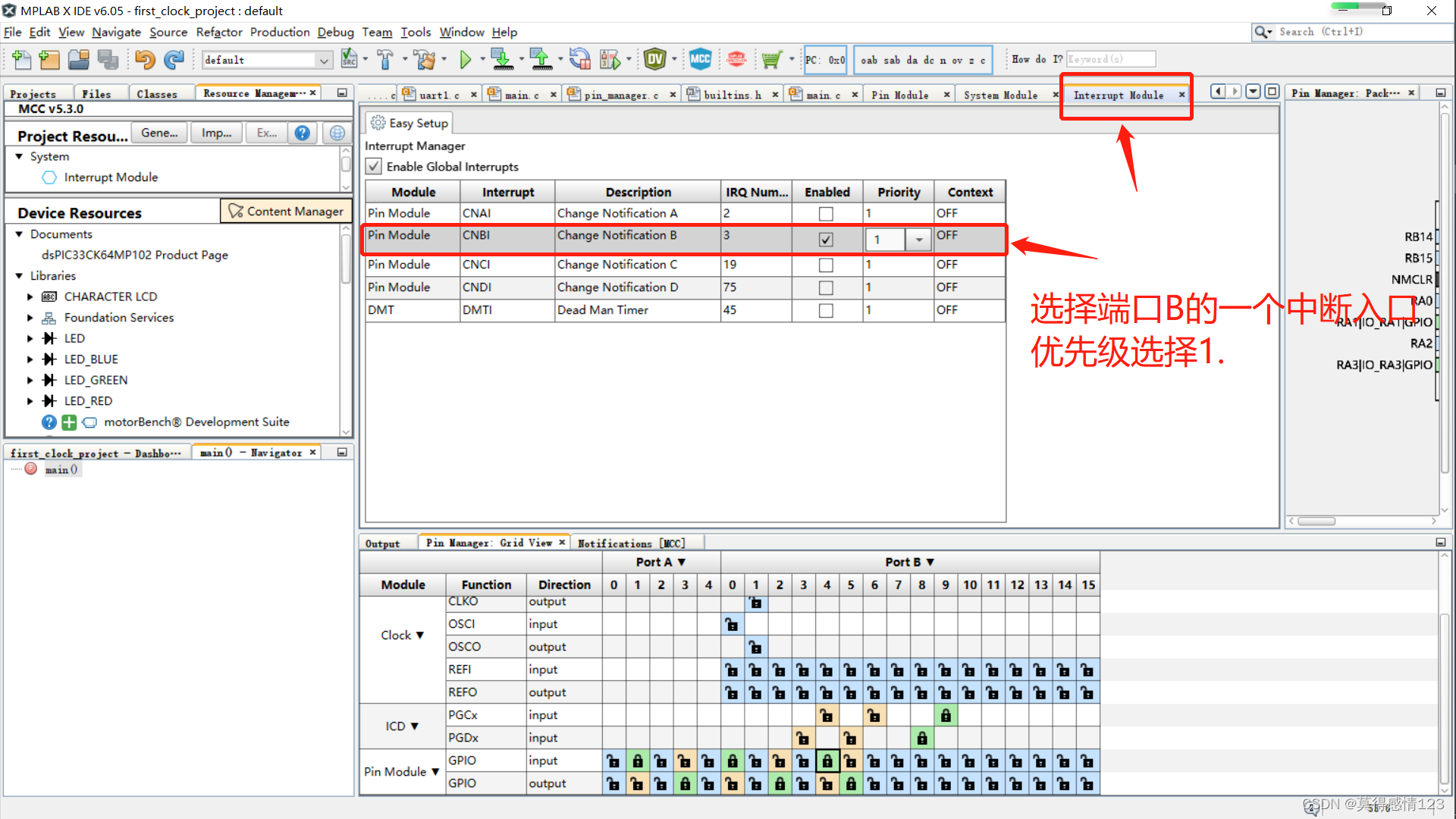Open MPLAB Discover red icon
Viewport: 1456px width, 819px height.
point(736,59)
